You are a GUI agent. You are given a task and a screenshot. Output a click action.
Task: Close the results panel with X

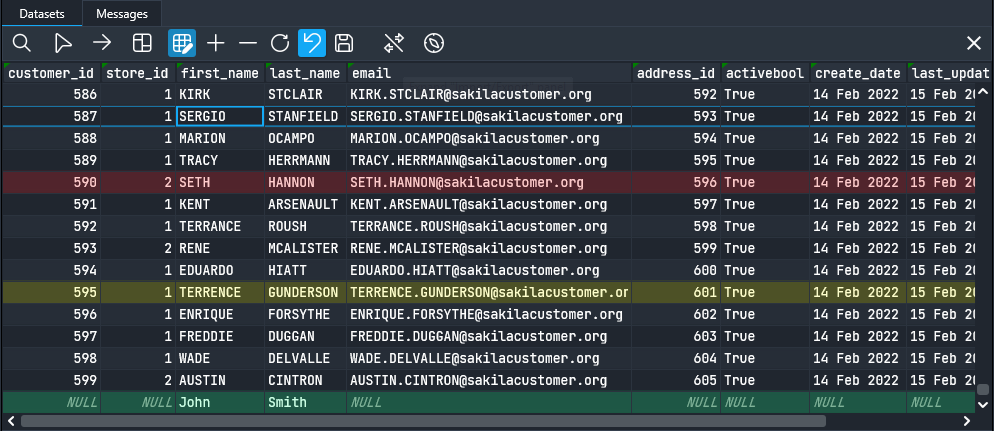coord(973,43)
